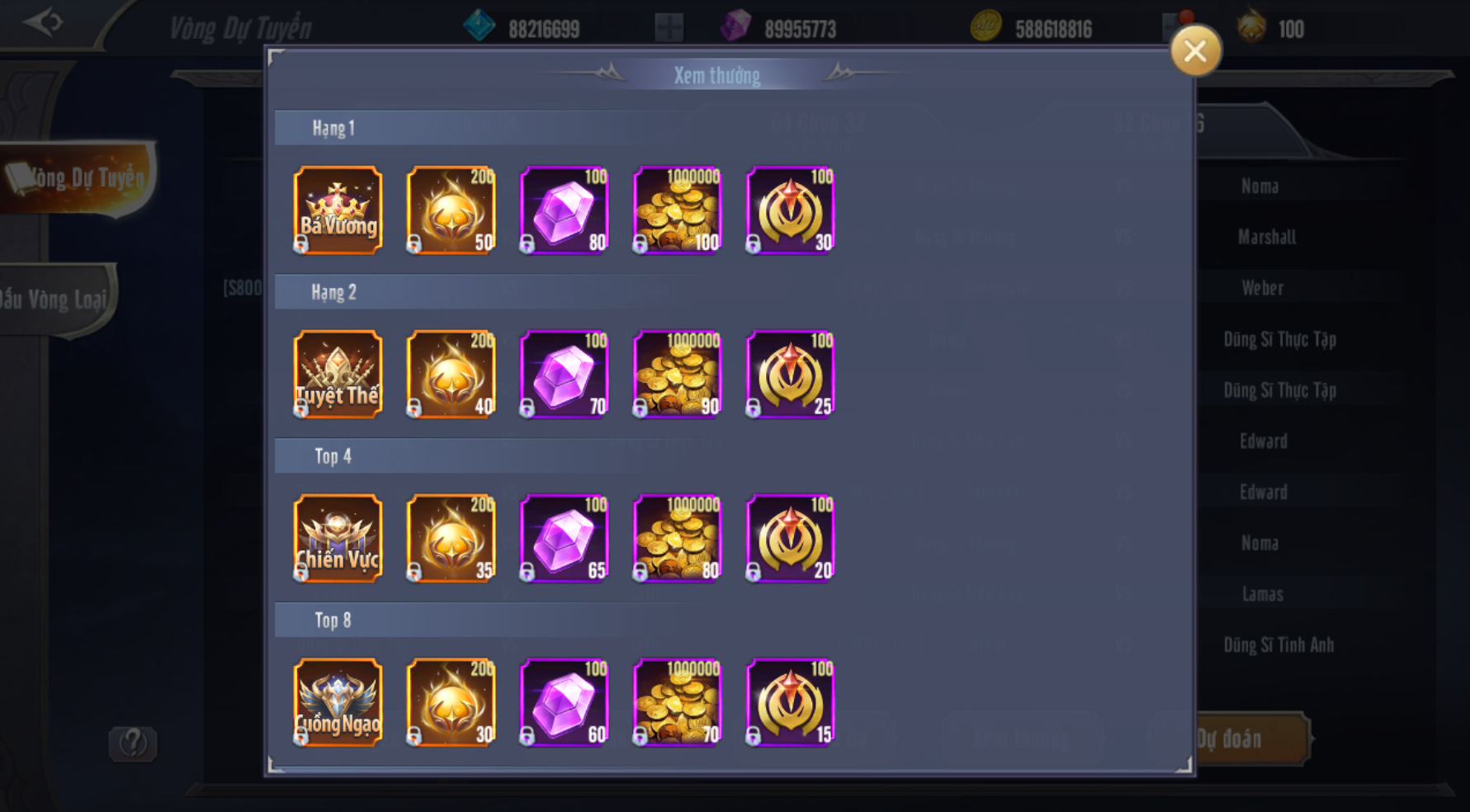
Task: Tap the Chiến Vực title reward icon
Action: click(338, 538)
